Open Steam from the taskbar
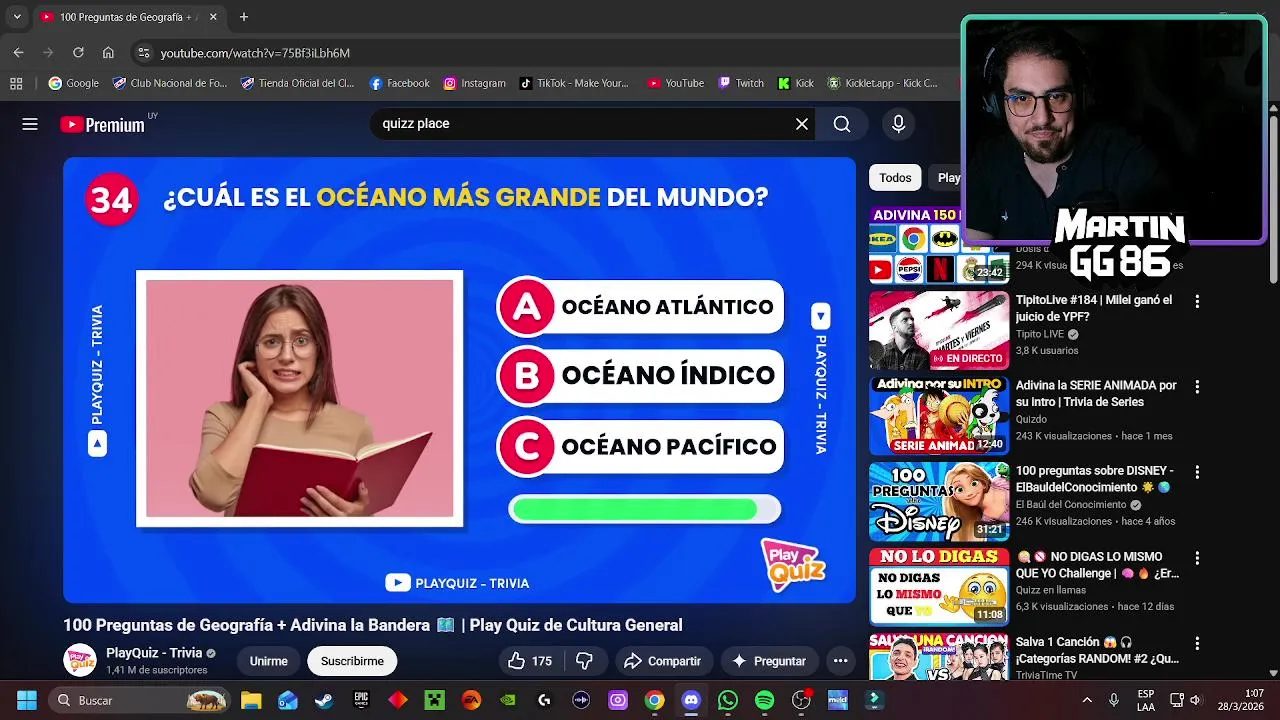The width and height of the screenshot is (1280, 720). point(324,700)
